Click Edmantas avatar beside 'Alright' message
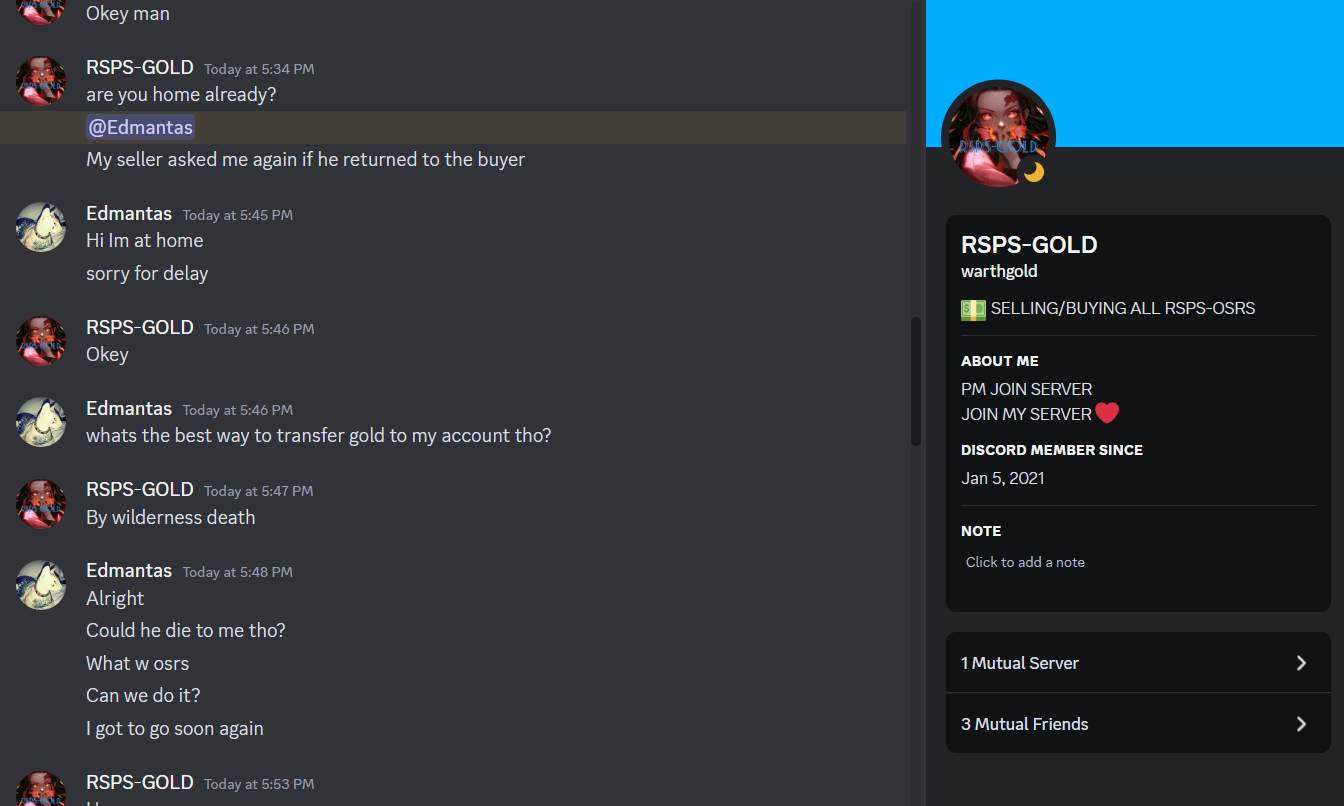Image resolution: width=1344 pixels, height=806 pixels. point(41,584)
